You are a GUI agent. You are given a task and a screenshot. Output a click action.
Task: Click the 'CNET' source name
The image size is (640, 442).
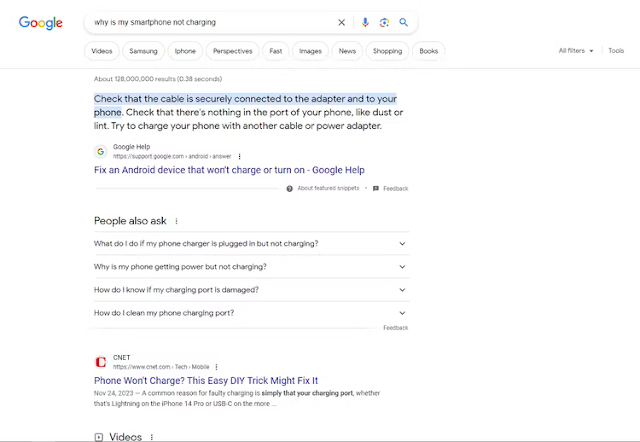click(x=121, y=358)
